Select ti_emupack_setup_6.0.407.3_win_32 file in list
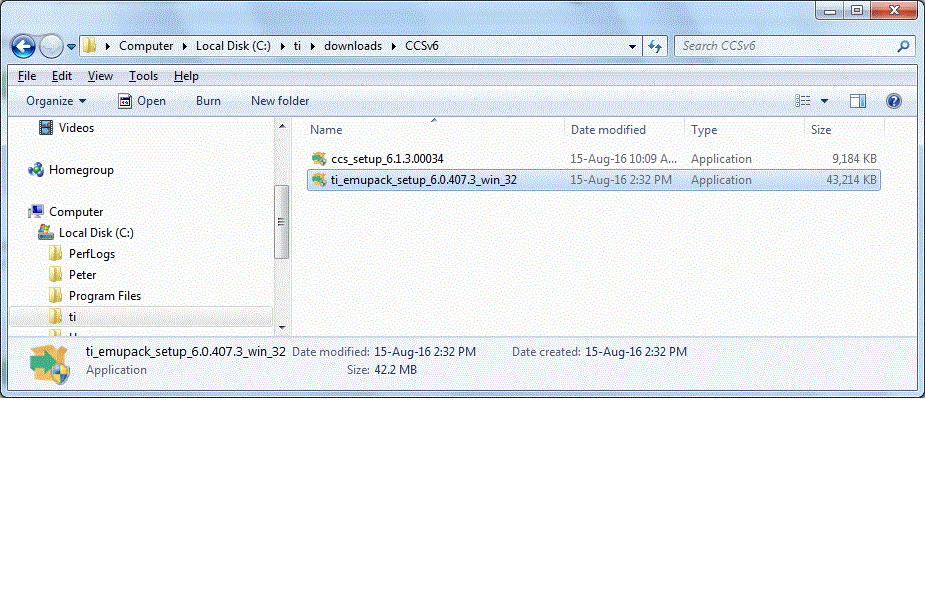925x614 pixels. click(593, 180)
